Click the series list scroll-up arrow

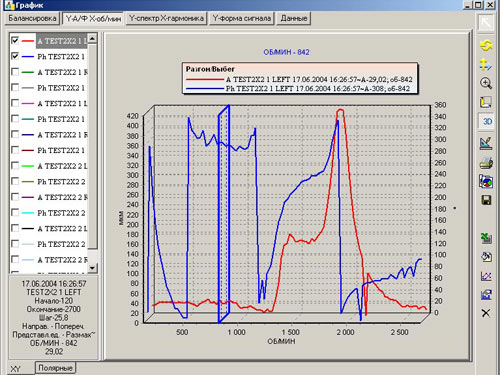[92, 39]
